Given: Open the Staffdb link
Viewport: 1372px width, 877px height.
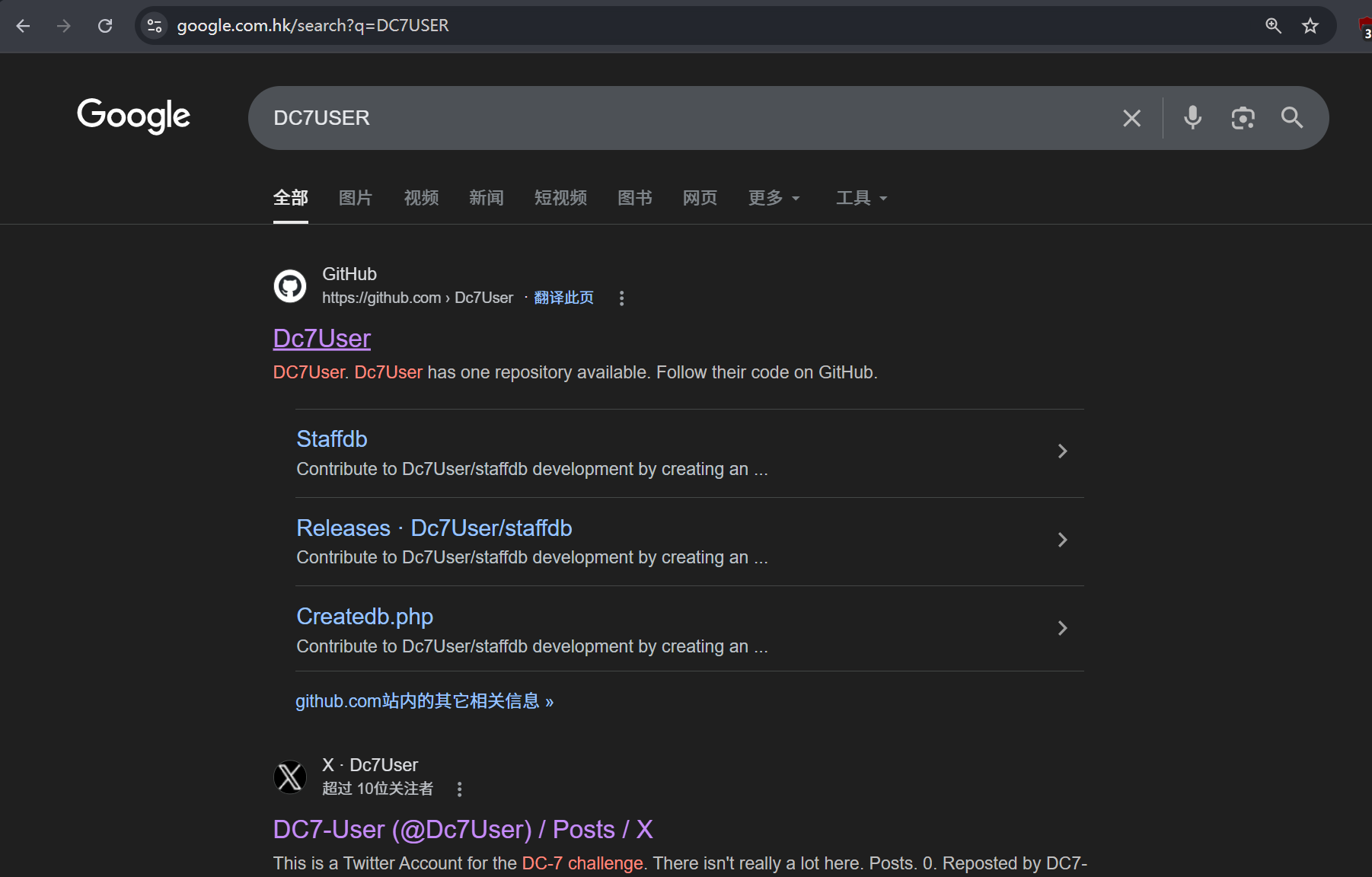Looking at the screenshot, I should coord(332,439).
